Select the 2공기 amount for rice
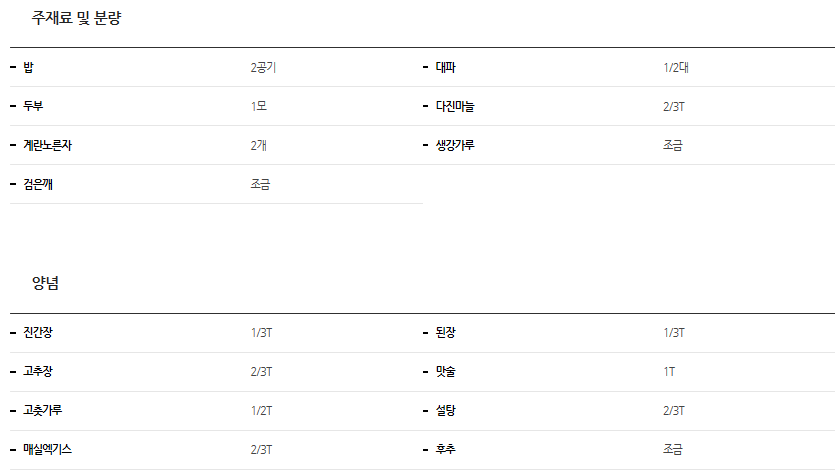The width and height of the screenshot is (839, 476). (263, 68)
